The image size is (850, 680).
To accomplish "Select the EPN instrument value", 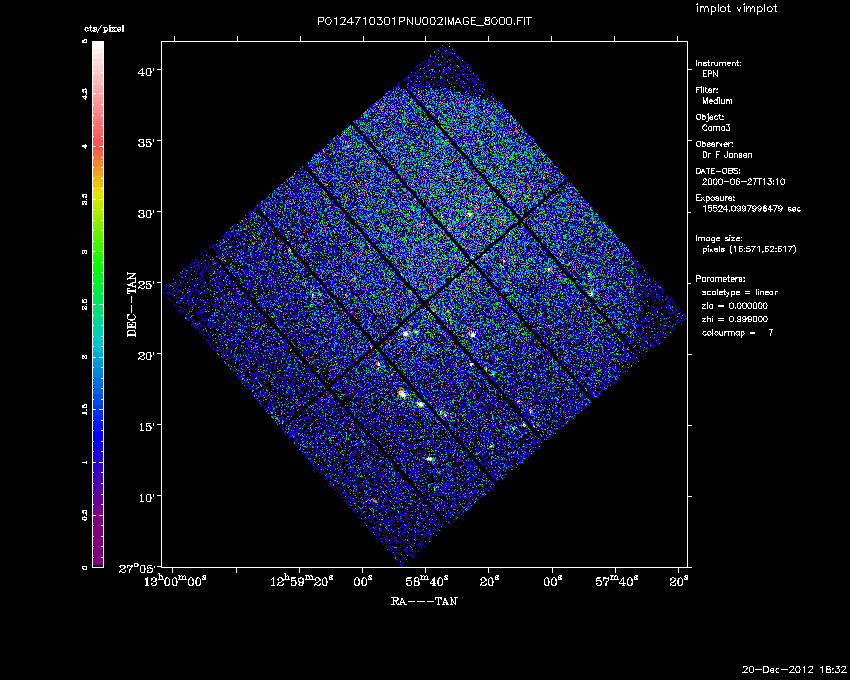I will click(x=710, y=74).
